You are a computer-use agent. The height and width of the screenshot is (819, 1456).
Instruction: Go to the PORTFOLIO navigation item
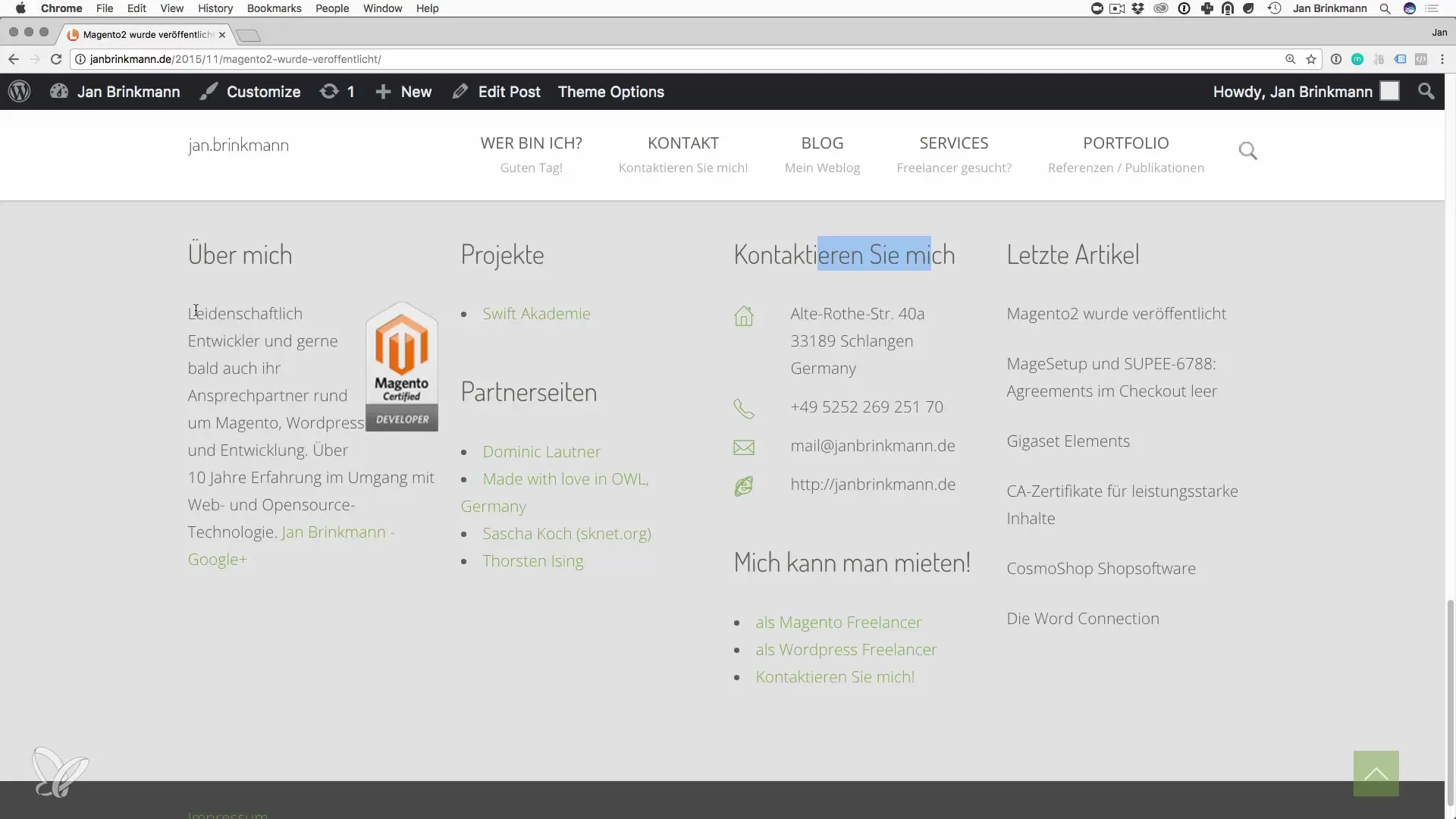[1125, 143]
